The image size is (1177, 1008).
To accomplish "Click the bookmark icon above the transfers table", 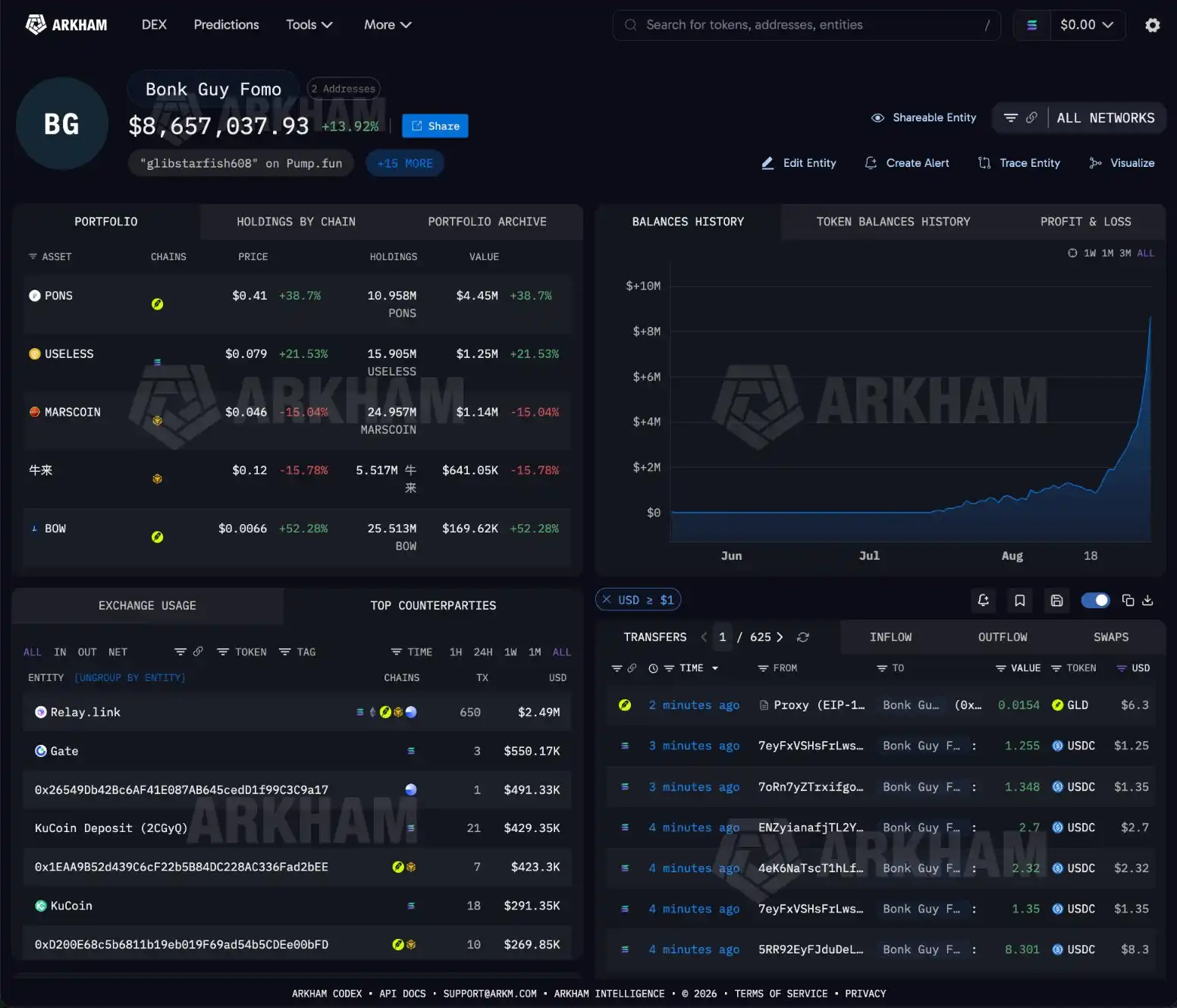I will [1020, 601].
